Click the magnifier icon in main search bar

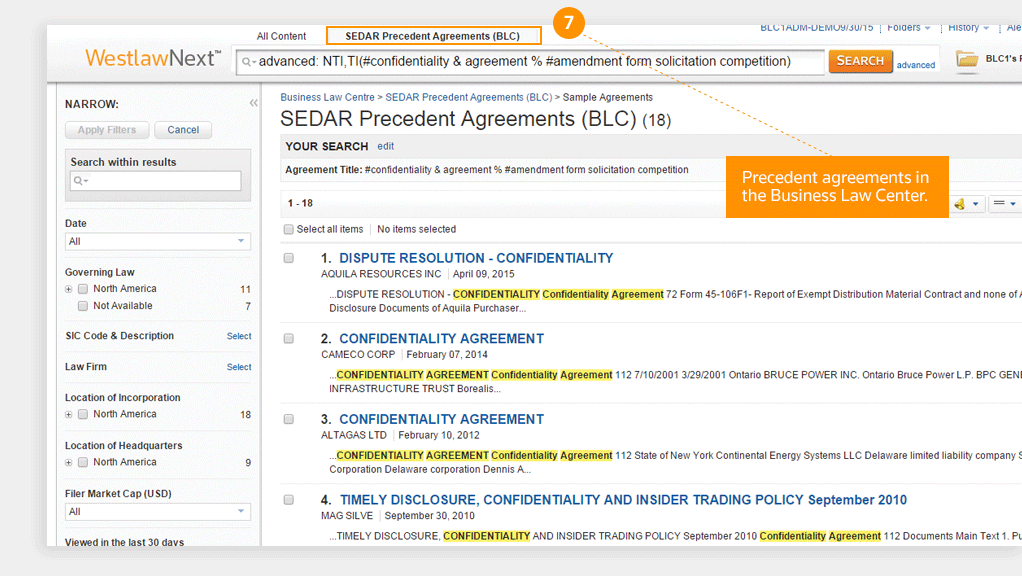[246, 62]
